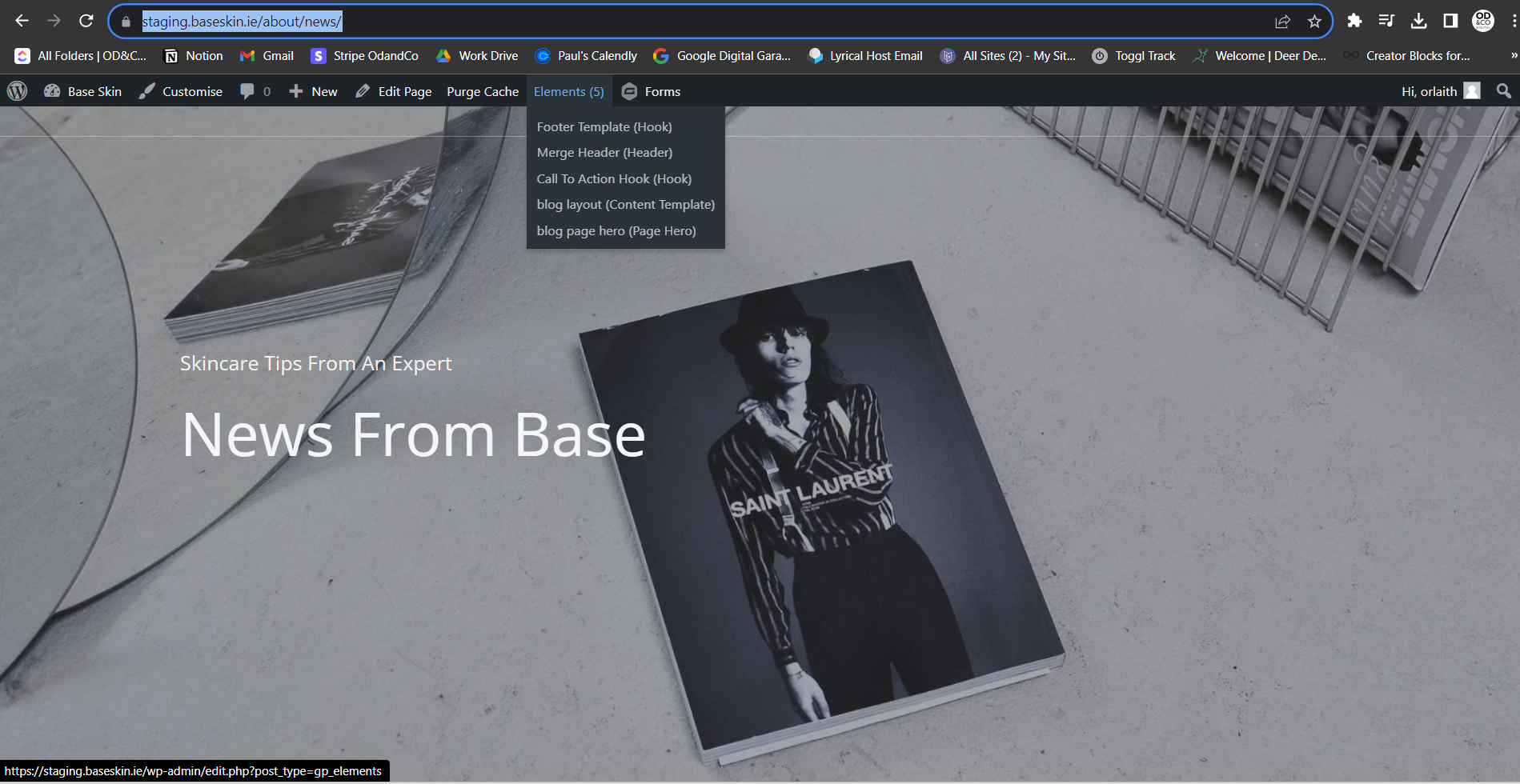Open the Toggl Track bookmark
The height and width of the screenshot is (784, 1520).
pos(1134,56)
